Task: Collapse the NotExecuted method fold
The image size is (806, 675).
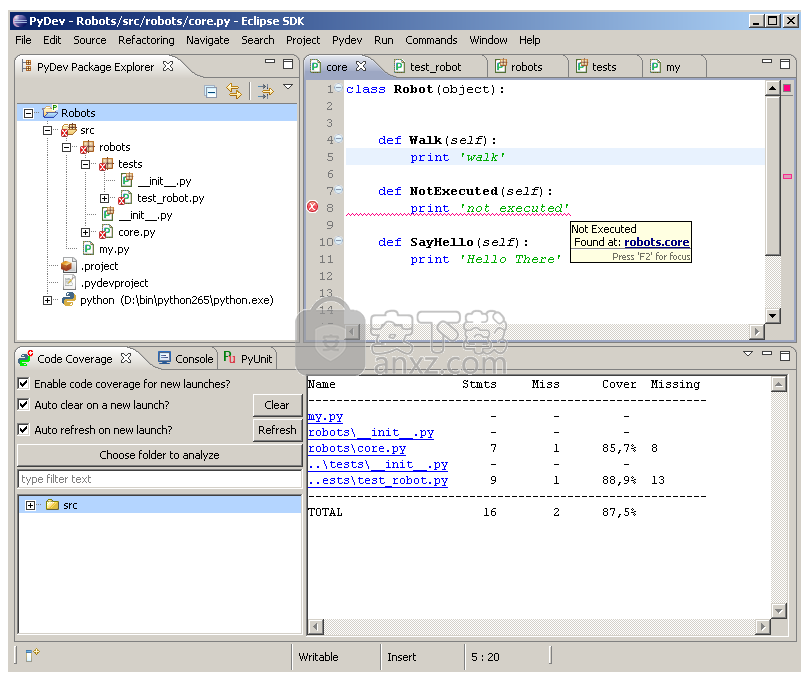Action: [338, 190]
